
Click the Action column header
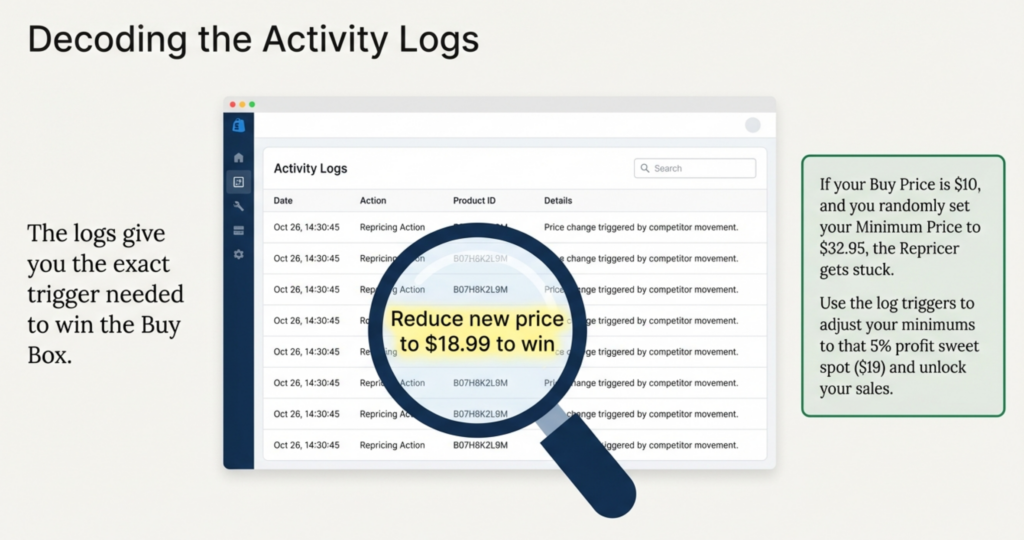point(373,201)
